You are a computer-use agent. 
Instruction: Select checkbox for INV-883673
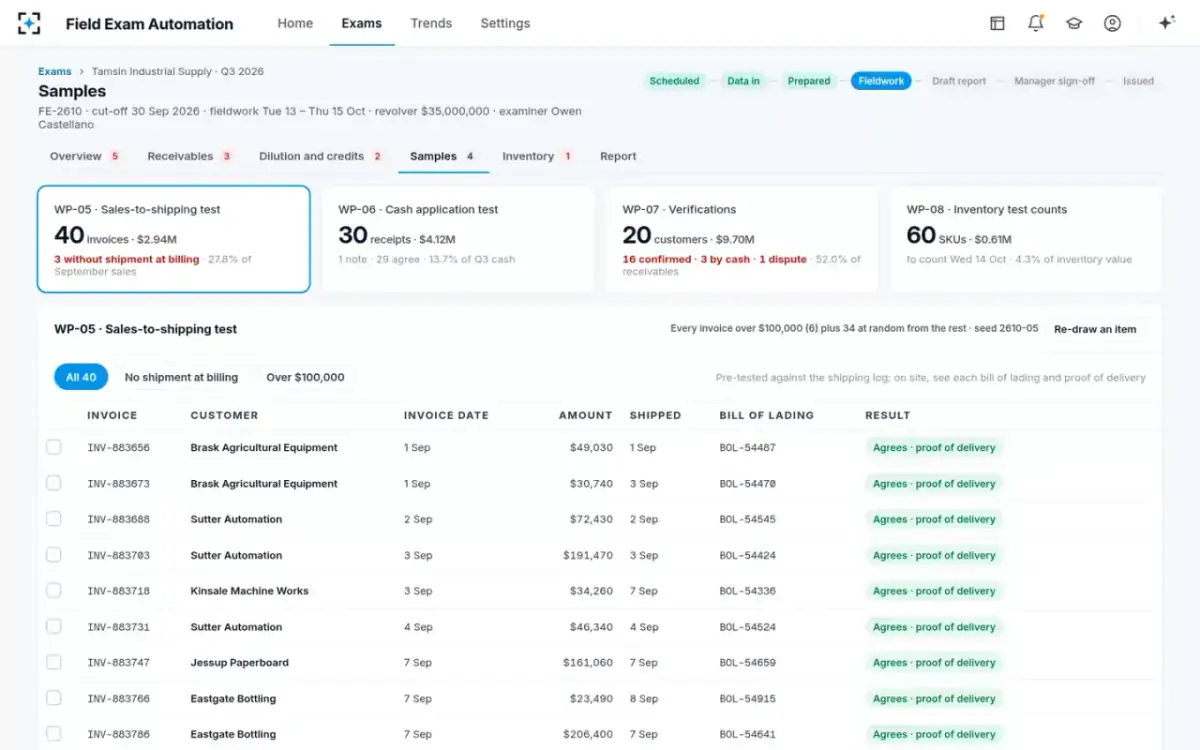[x=54, y=483]
